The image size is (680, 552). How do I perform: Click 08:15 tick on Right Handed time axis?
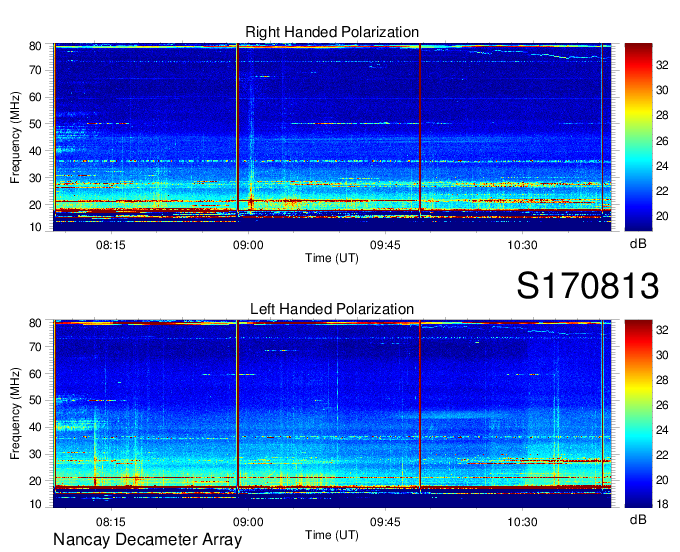(x=111, y=245)
